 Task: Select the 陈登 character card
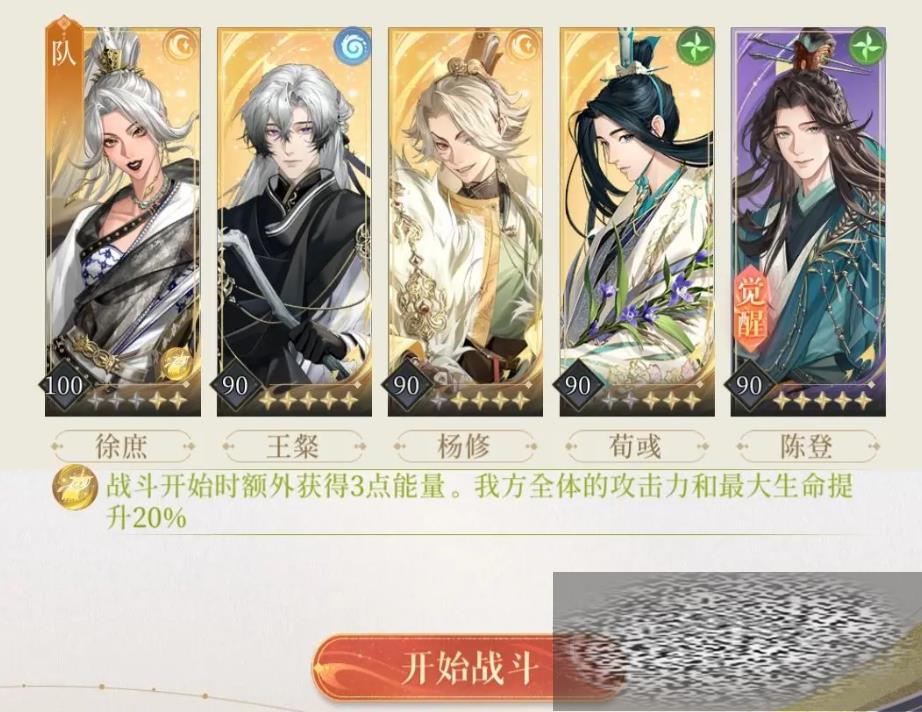(808, 221)
